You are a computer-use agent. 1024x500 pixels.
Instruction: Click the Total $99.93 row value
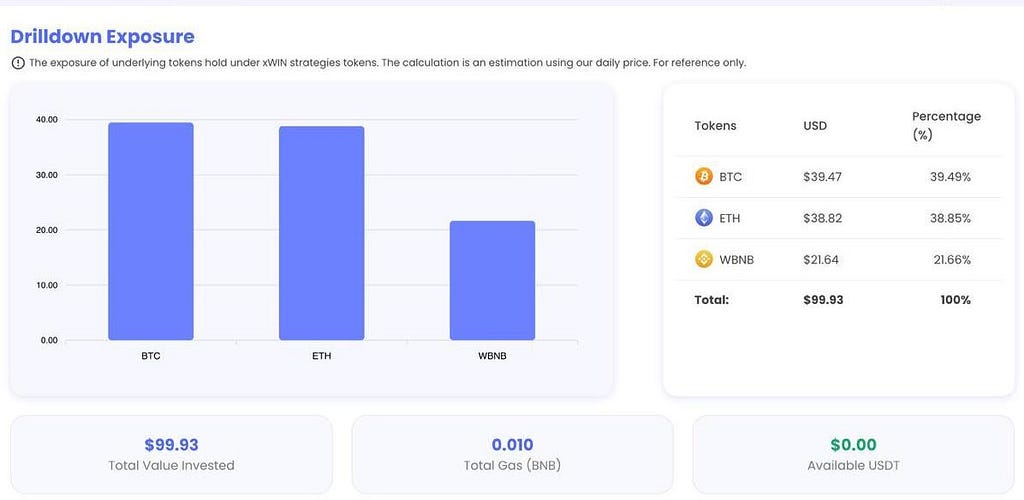click(823, 300)
